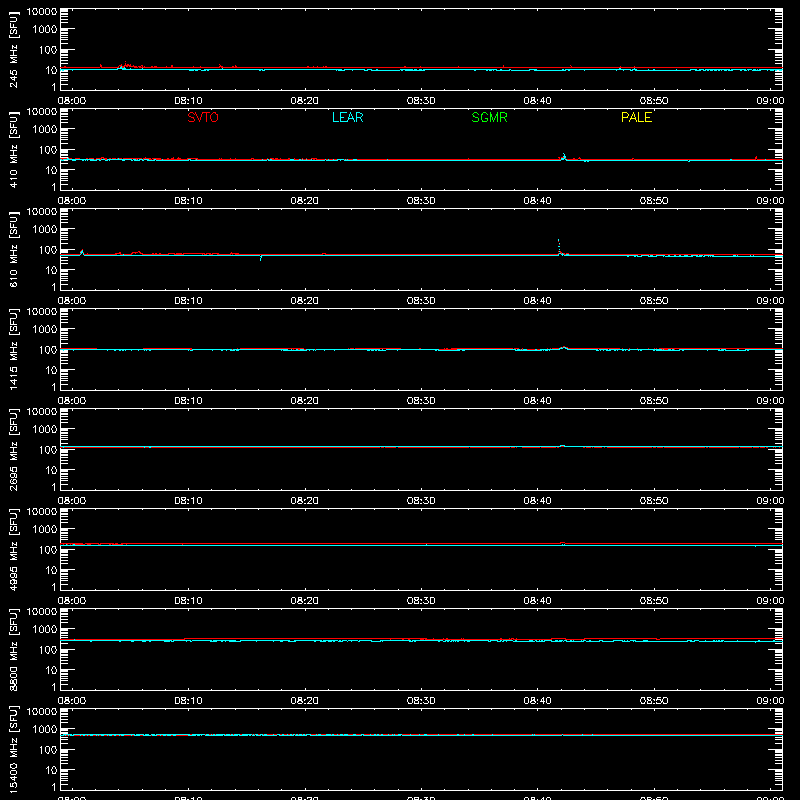Click the 08:40 tick under the 410 MHz plot
This screenshot has height=800, width=800.
click(537, 201)
